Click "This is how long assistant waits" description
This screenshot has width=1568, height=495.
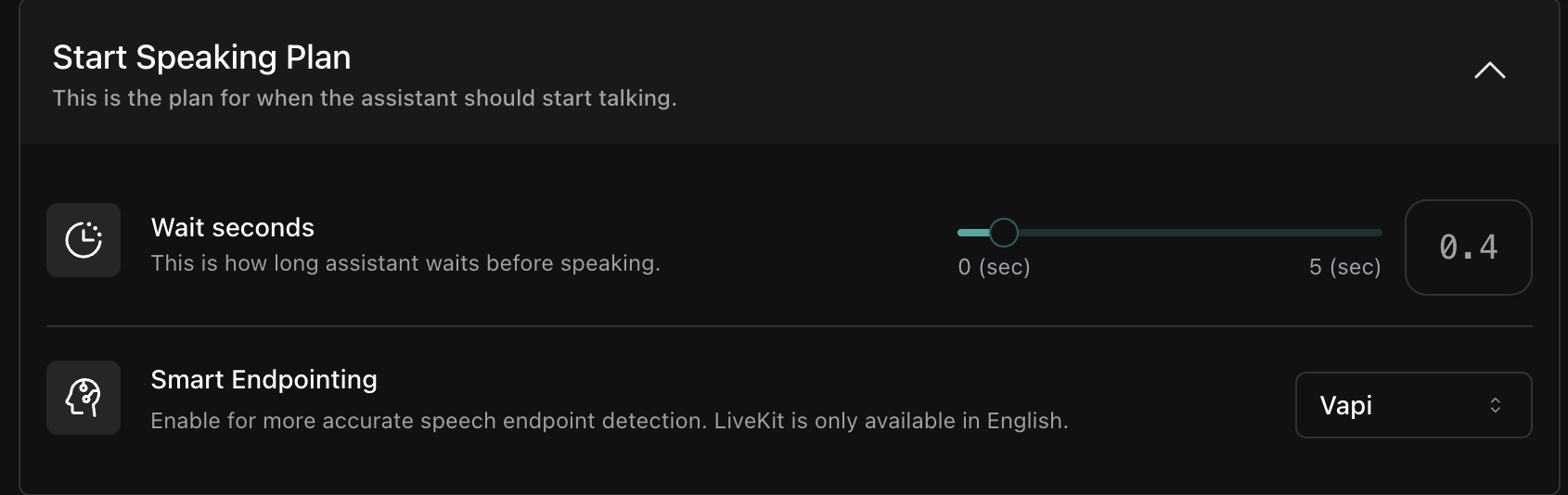point(405,263)
